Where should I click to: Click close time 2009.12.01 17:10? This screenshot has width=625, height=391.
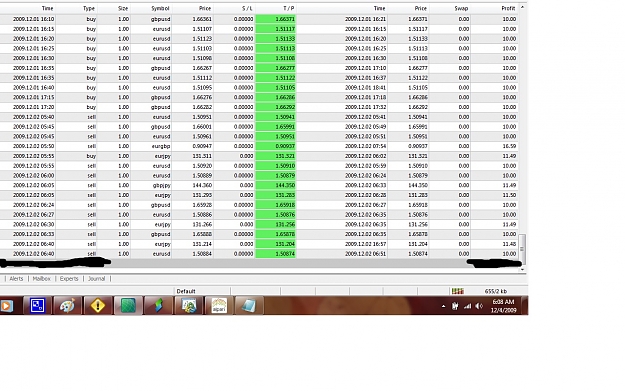[x=365, y=68]
